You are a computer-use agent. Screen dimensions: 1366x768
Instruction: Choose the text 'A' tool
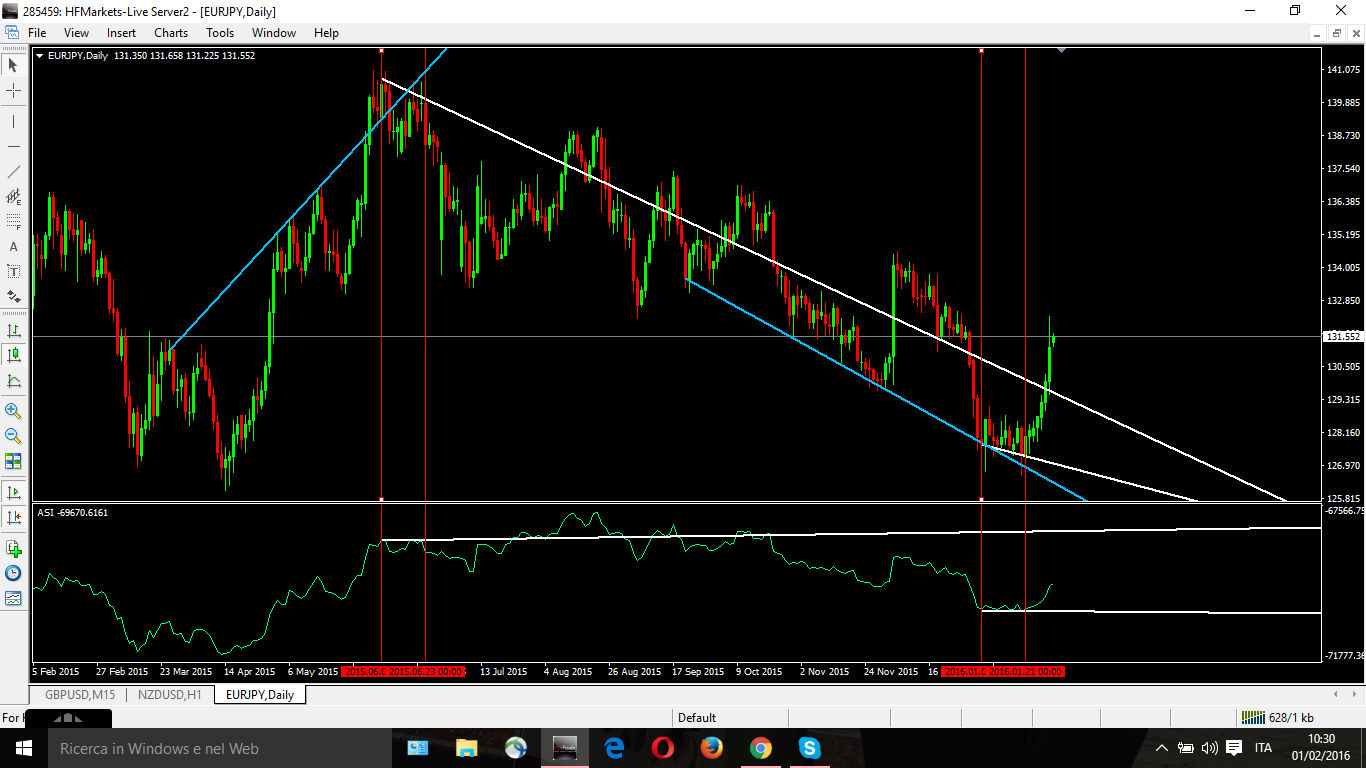[13, 246]
